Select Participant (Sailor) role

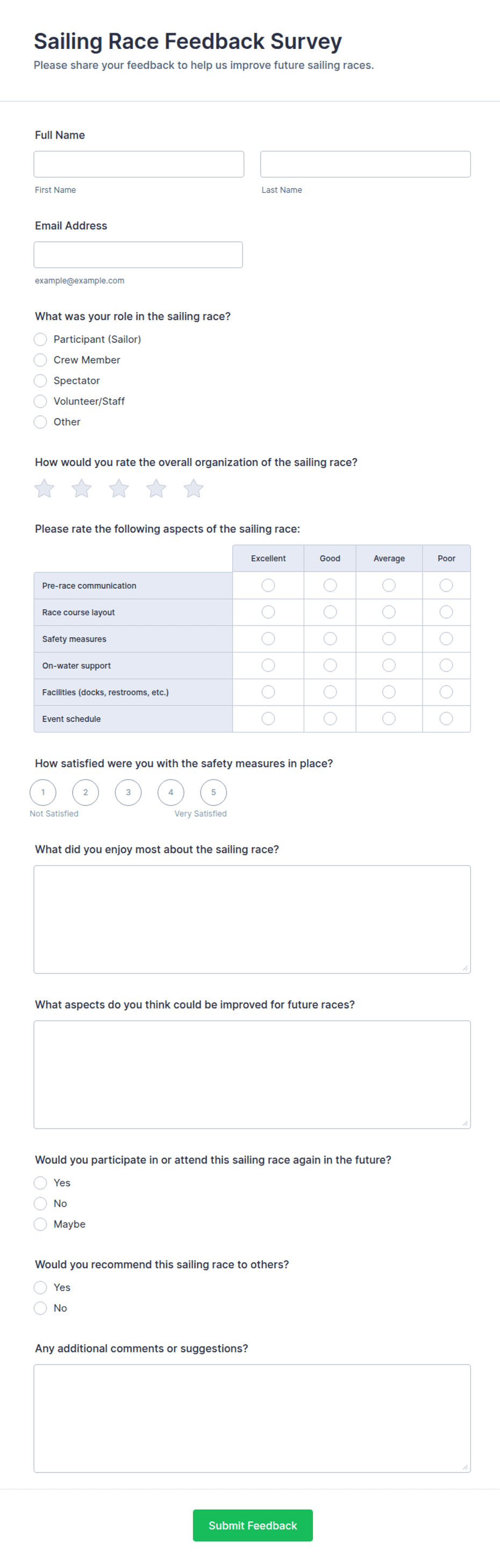(40, 339)
